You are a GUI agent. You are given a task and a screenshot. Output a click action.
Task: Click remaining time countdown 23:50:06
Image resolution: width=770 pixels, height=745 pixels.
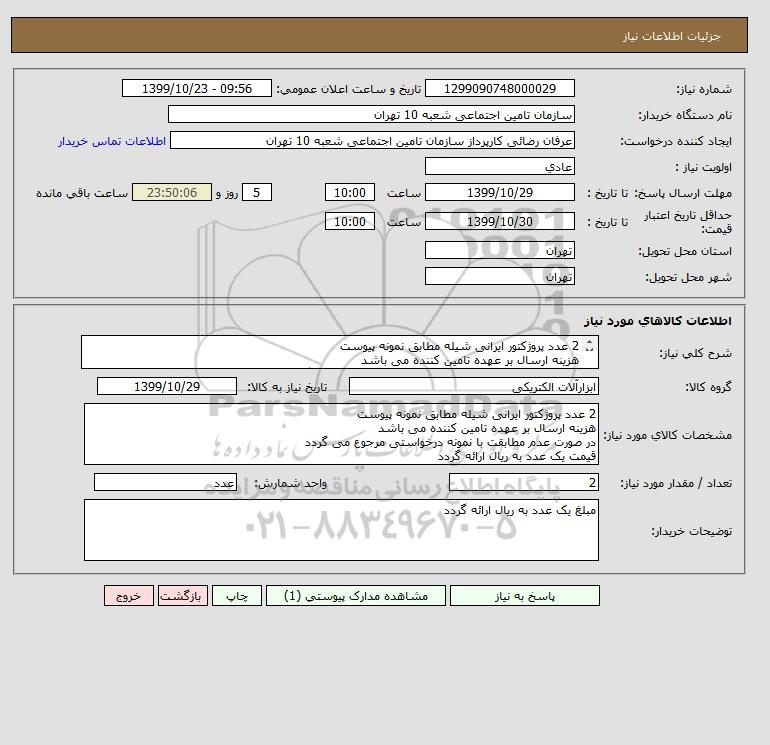pos(172,193)
